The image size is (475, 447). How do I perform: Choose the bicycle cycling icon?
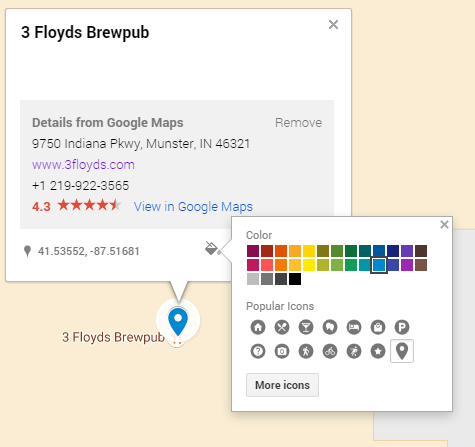330,351
